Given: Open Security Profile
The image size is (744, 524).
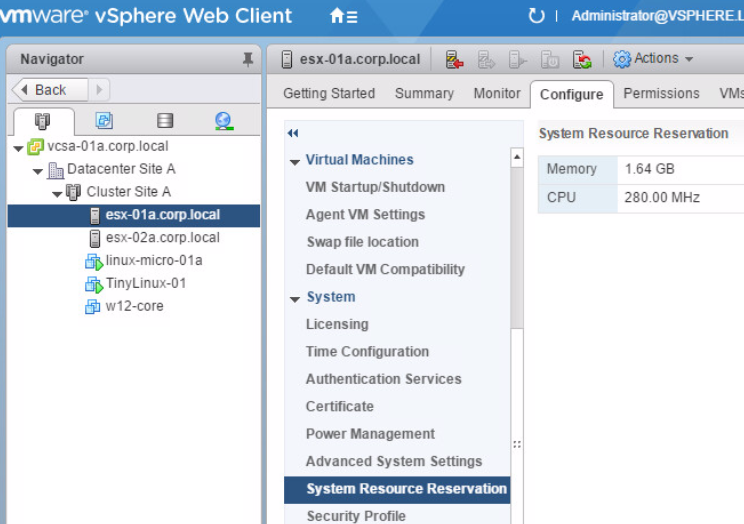Looking at the screenshot, I should coord(356,516).
